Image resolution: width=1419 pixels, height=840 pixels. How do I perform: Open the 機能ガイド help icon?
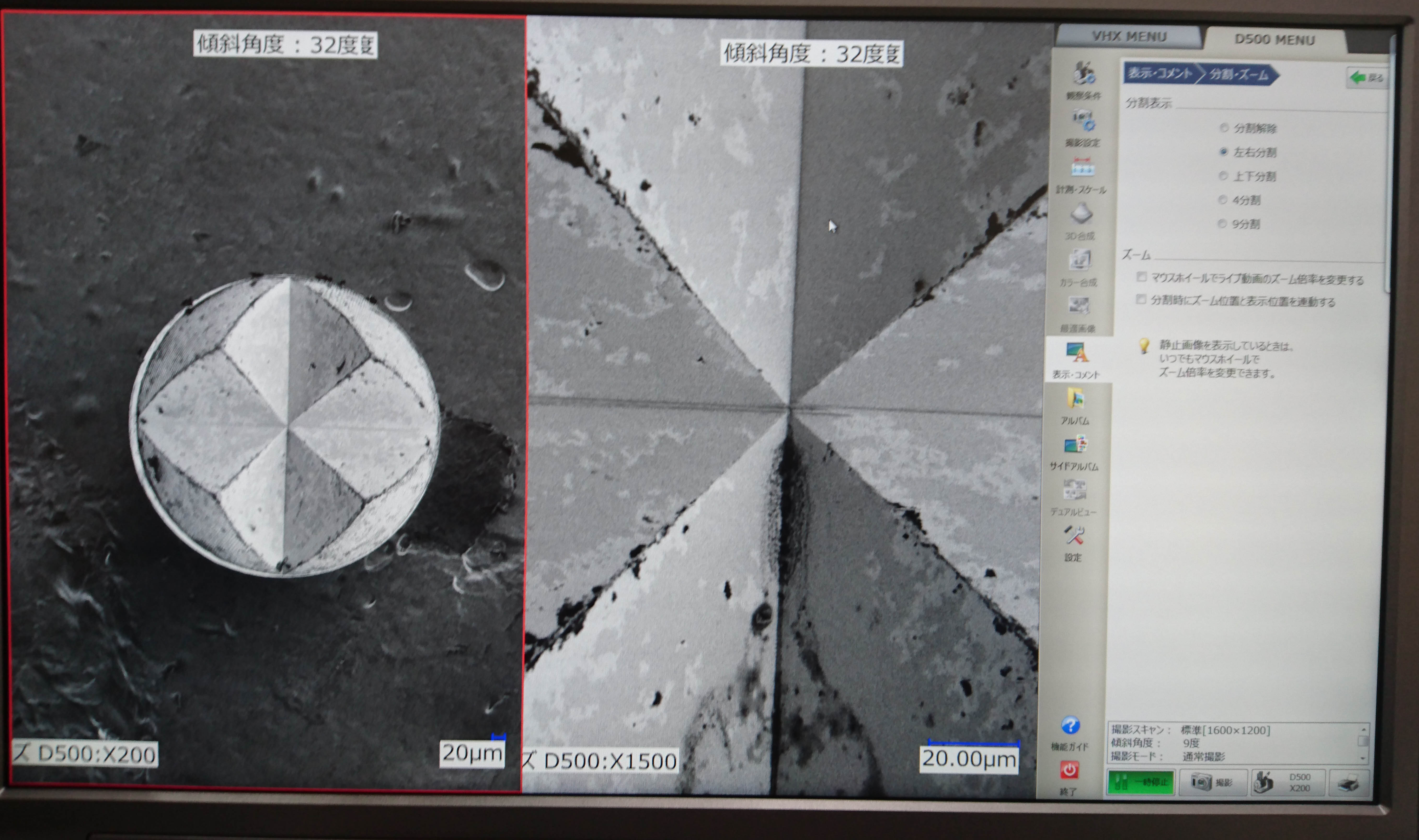(1070, 726)
